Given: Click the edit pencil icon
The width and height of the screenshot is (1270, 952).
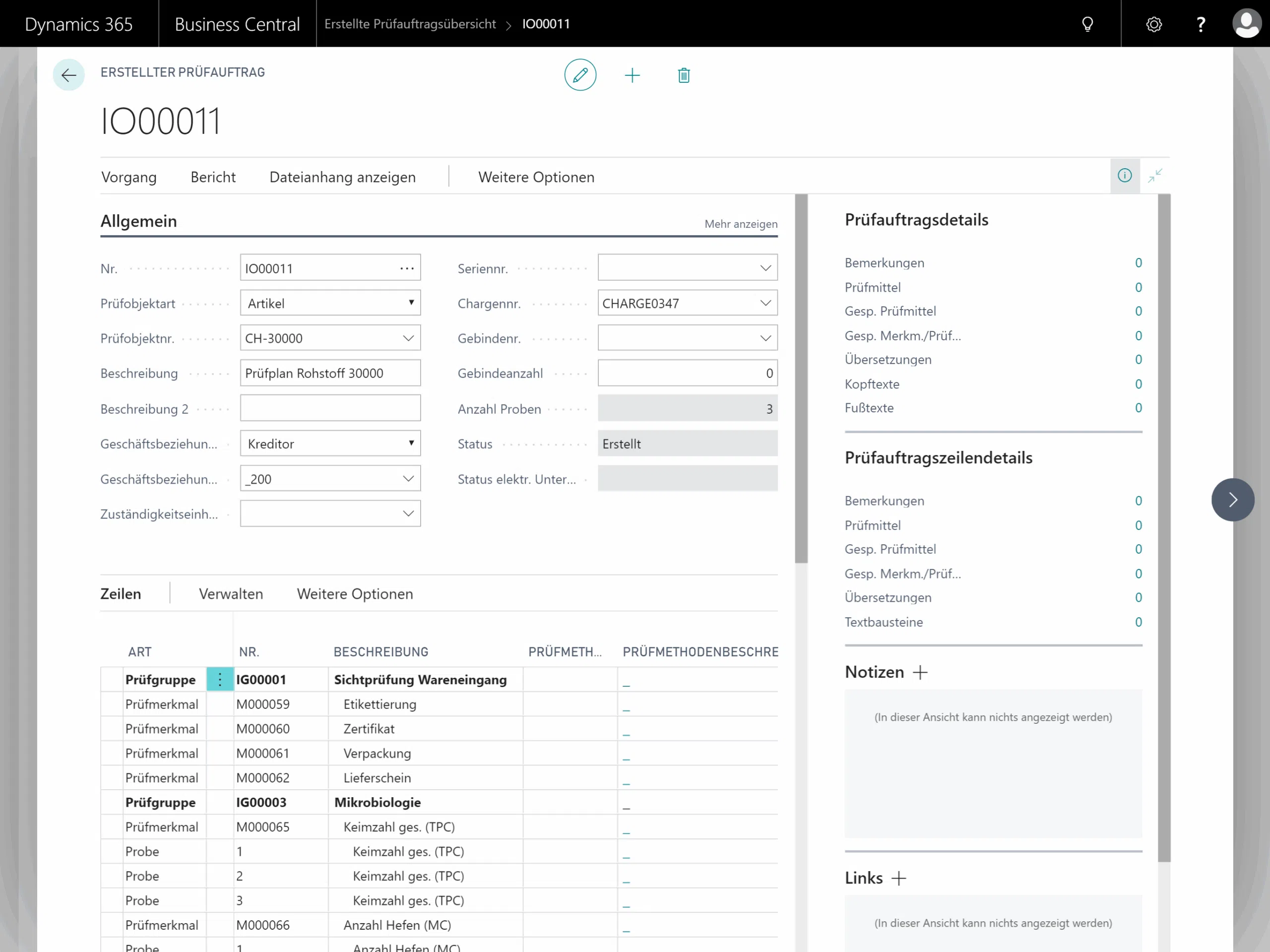Looking at the screenshot, I should pyautogui.click(x=580, y=74).
